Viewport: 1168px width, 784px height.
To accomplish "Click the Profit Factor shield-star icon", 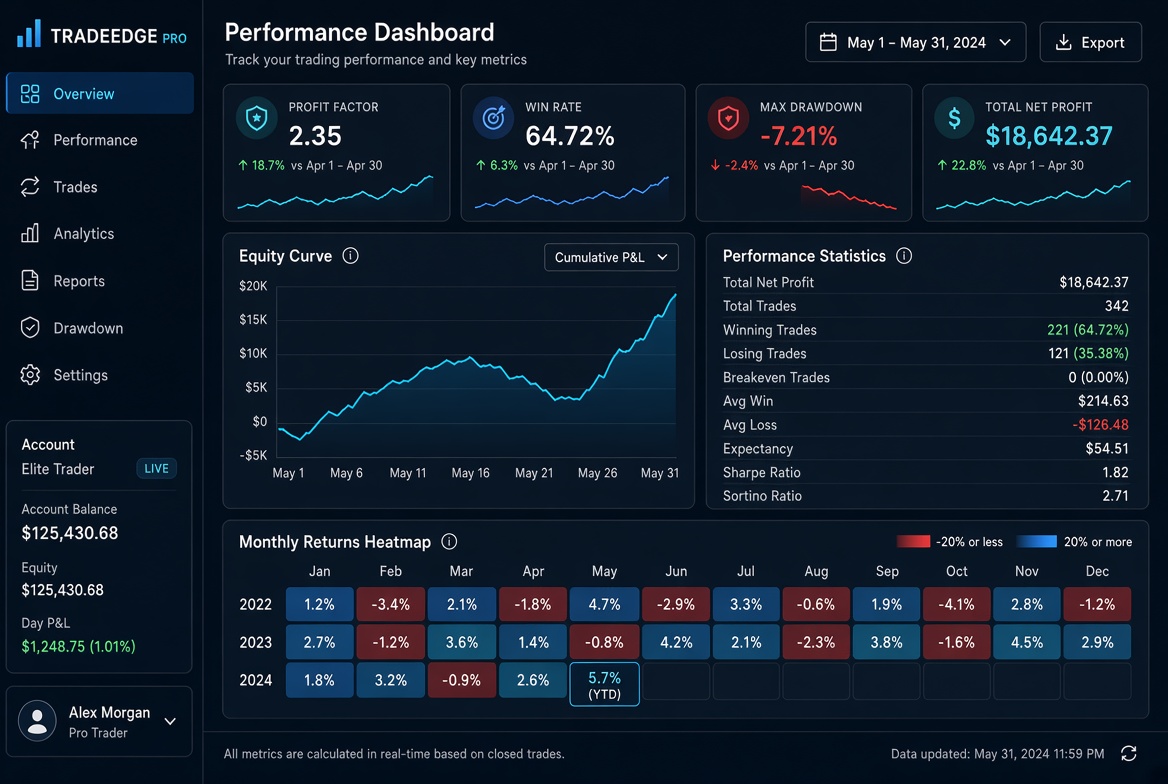I will coord(257,118).
